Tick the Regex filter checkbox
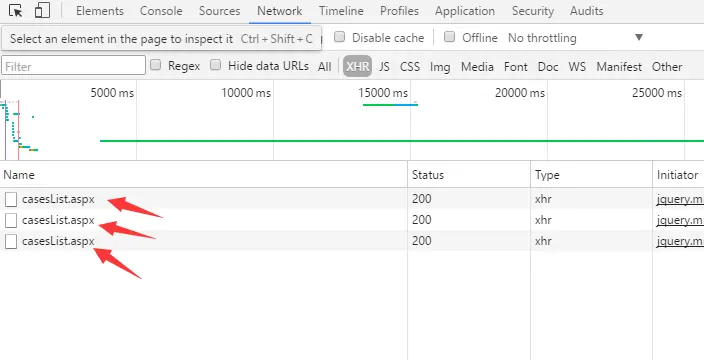704x360 pixels. (155, 65)
